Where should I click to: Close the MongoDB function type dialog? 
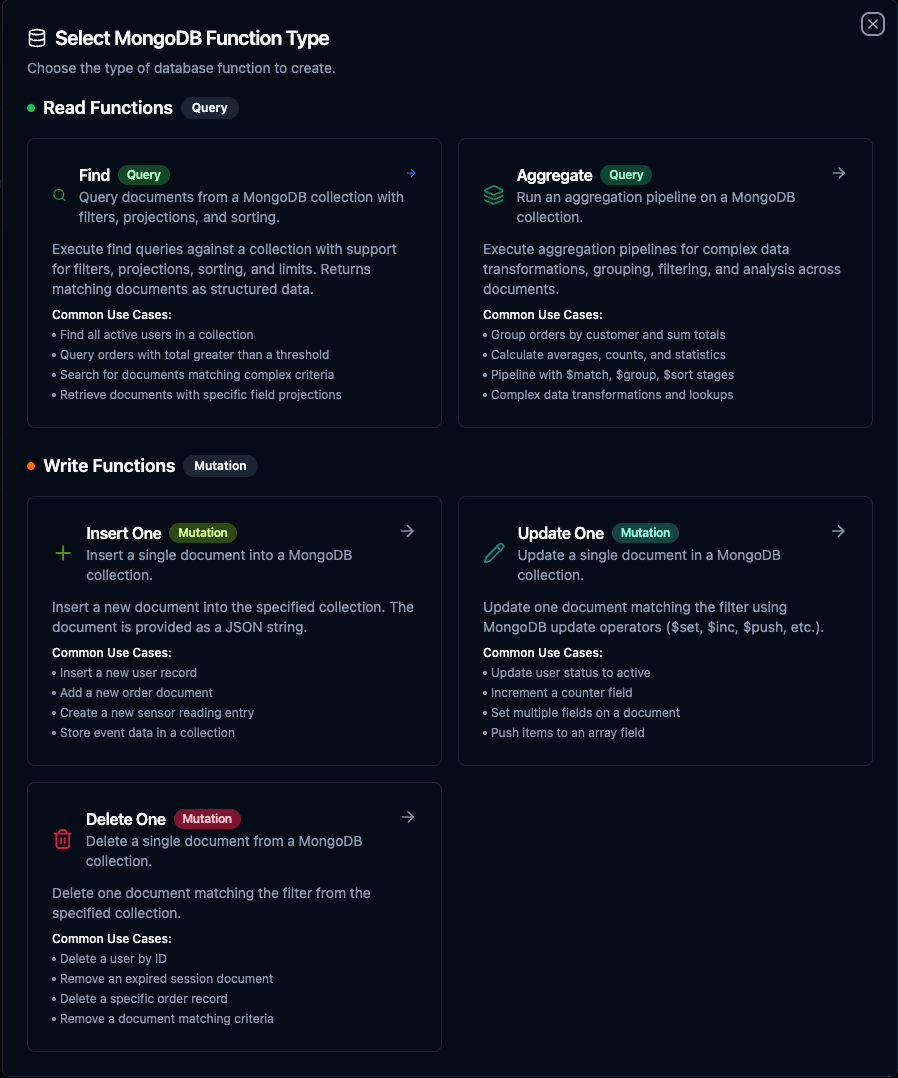[x=873, y=24]
